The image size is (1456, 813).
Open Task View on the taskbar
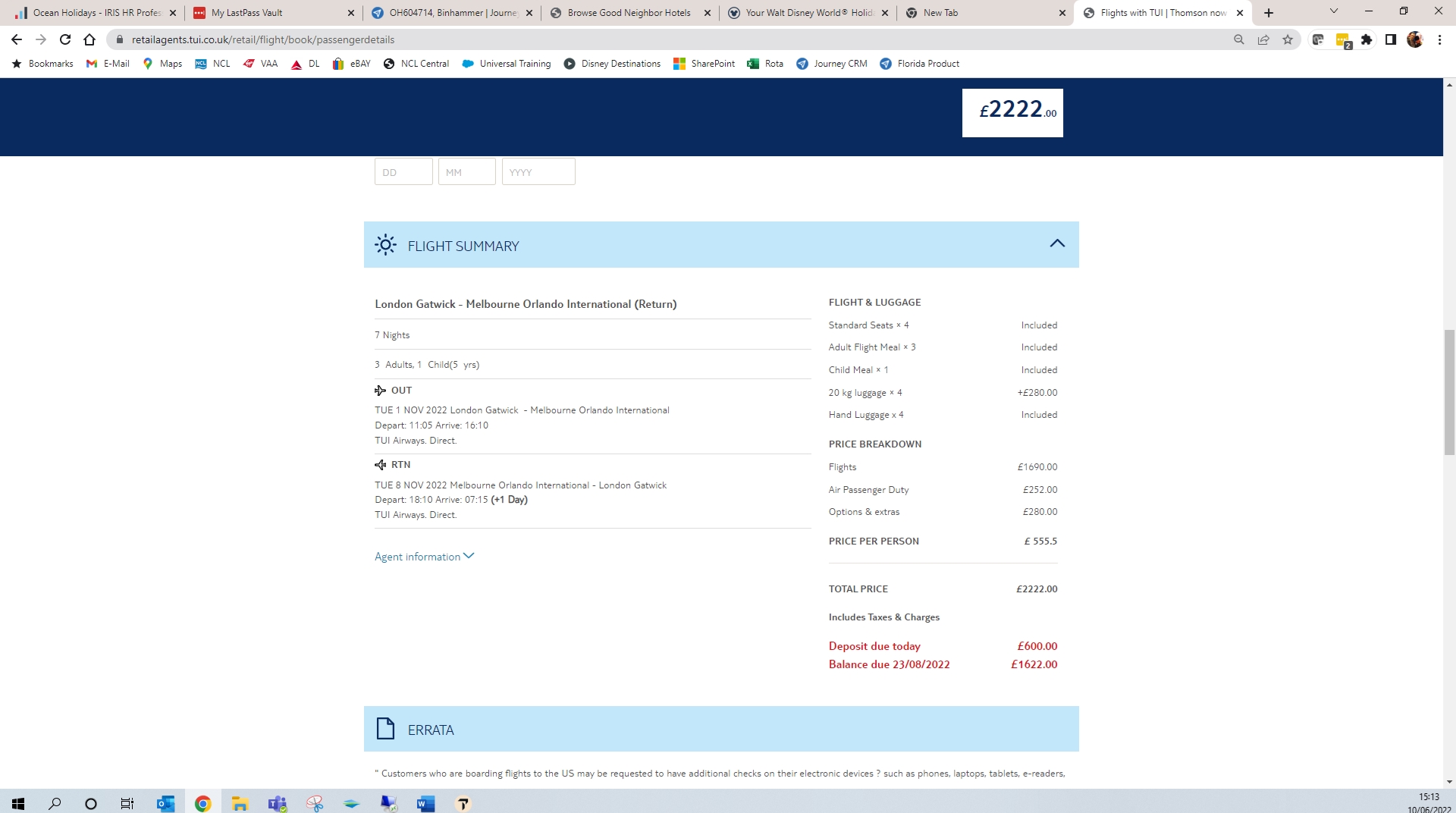pyautogui.click(x=127, y=803)
